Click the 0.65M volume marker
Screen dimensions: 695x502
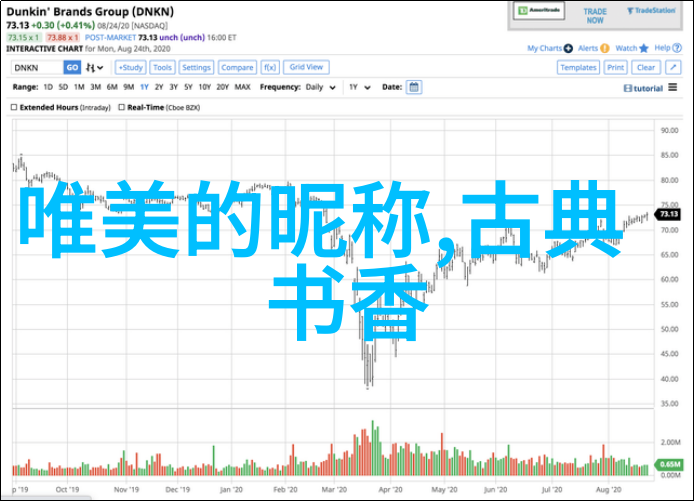pos(669,464)
